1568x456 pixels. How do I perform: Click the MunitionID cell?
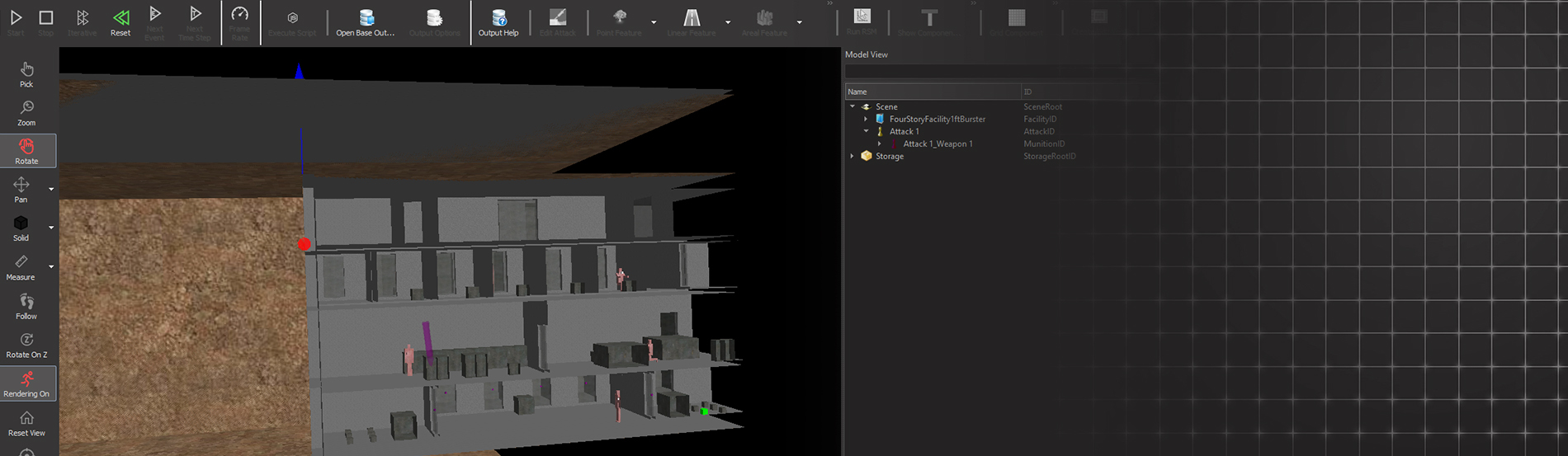(x=1044, y=143)
